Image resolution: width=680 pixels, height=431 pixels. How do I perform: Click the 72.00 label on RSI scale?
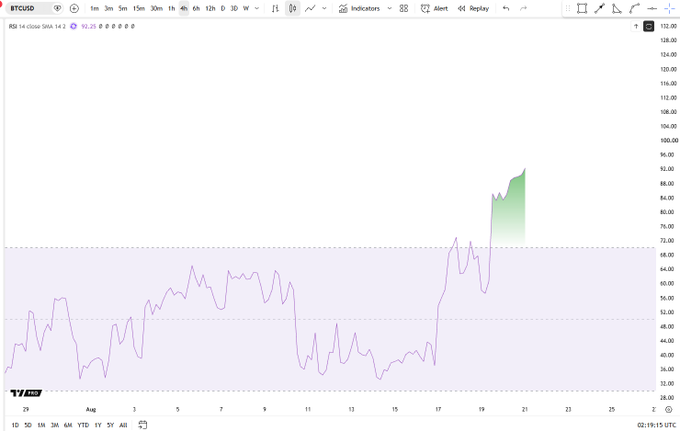coord(667,241)
